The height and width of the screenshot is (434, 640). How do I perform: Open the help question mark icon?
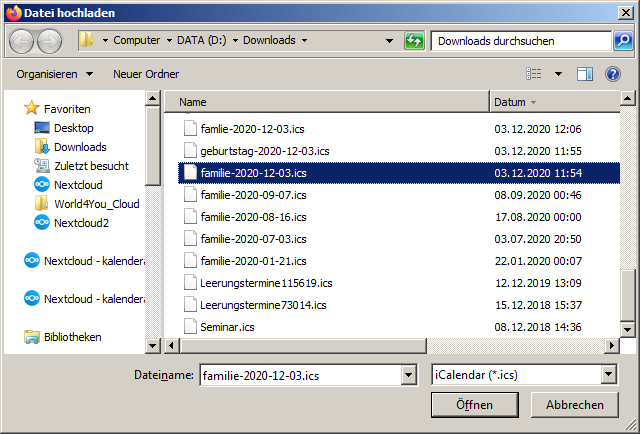[613, 74]
